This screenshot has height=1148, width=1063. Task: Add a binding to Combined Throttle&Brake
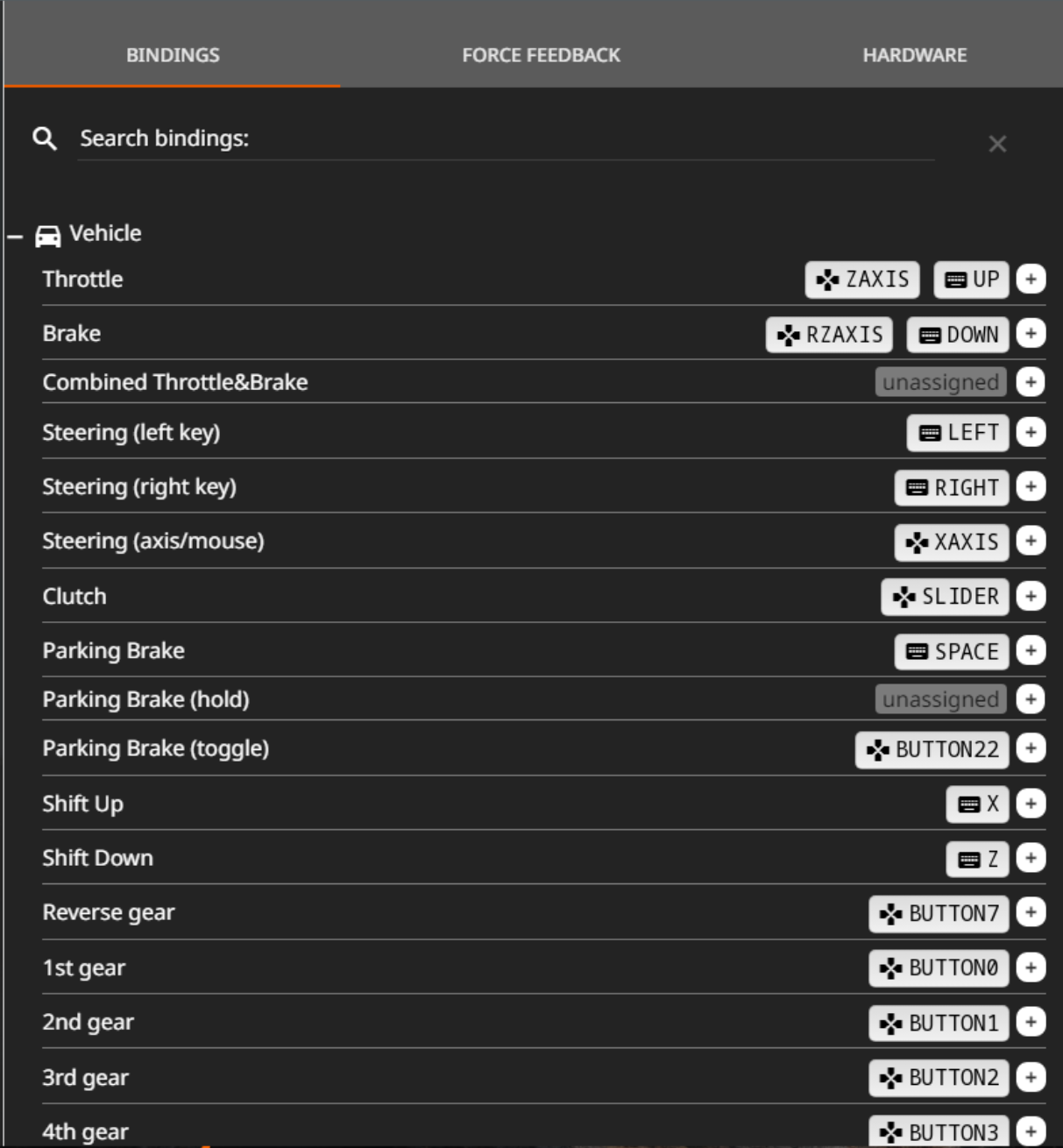tap(1031, 382)
